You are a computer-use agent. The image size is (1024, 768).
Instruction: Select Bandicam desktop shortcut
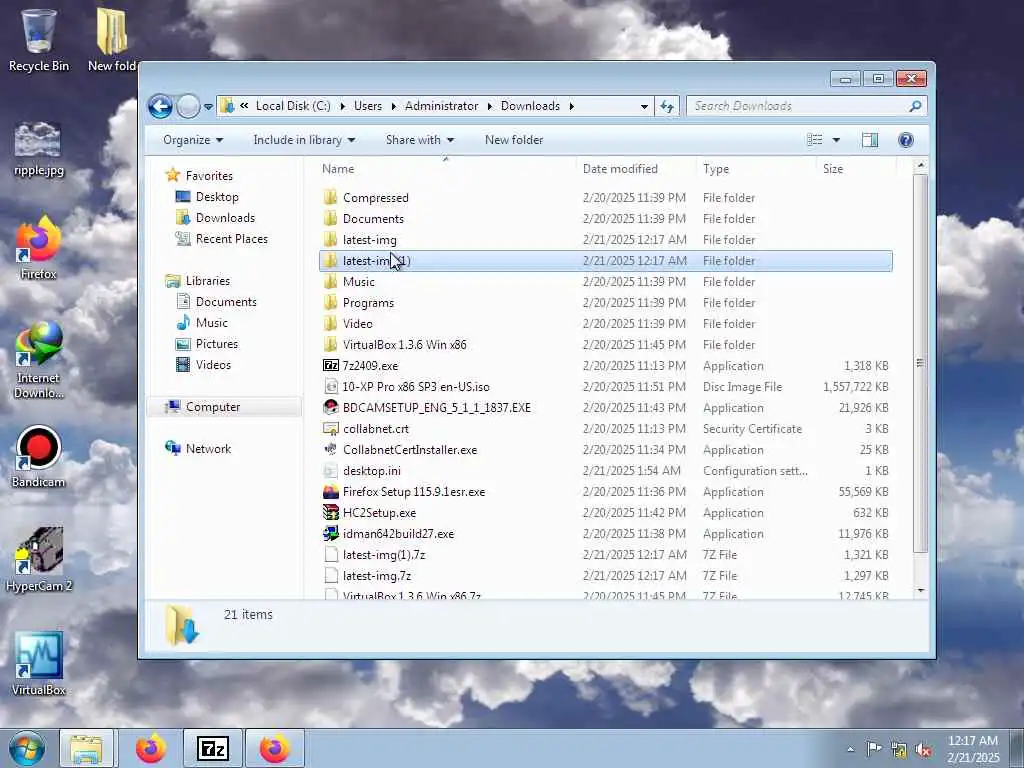(x=39, y=456)
